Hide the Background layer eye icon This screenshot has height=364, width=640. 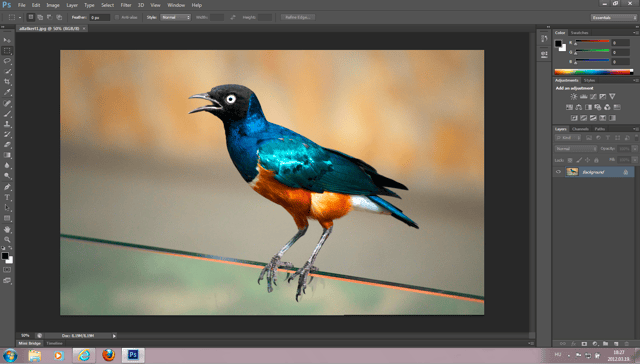(558, 172)
